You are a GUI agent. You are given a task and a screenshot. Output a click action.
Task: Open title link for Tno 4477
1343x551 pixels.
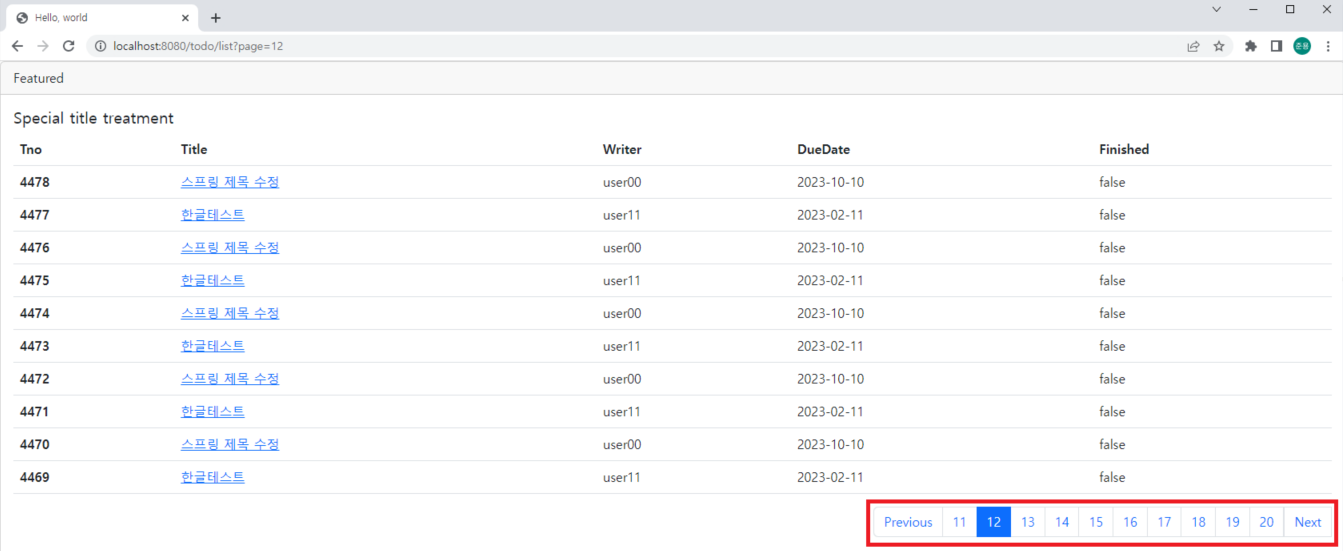pos(213,215)
